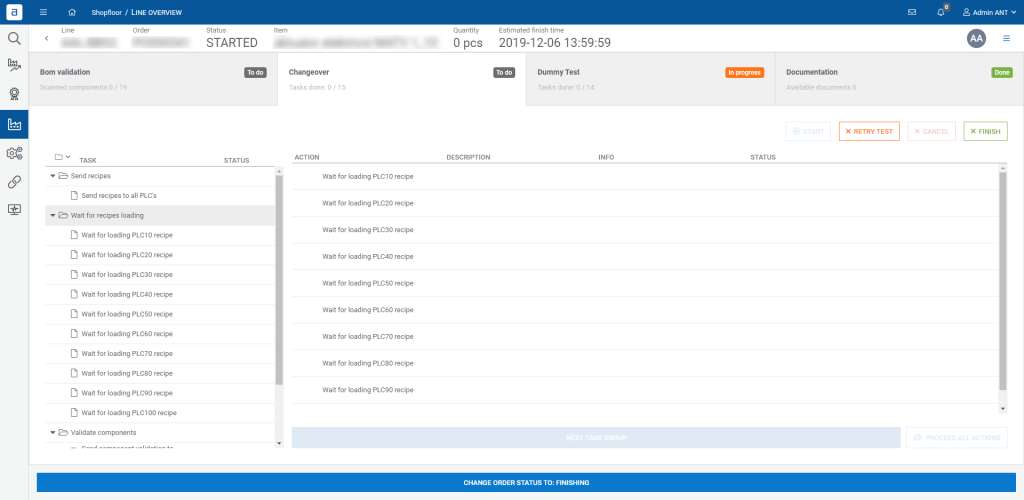Go back with the left chevron
Viewport: 1024px width, 500px height.
[46, 39]
